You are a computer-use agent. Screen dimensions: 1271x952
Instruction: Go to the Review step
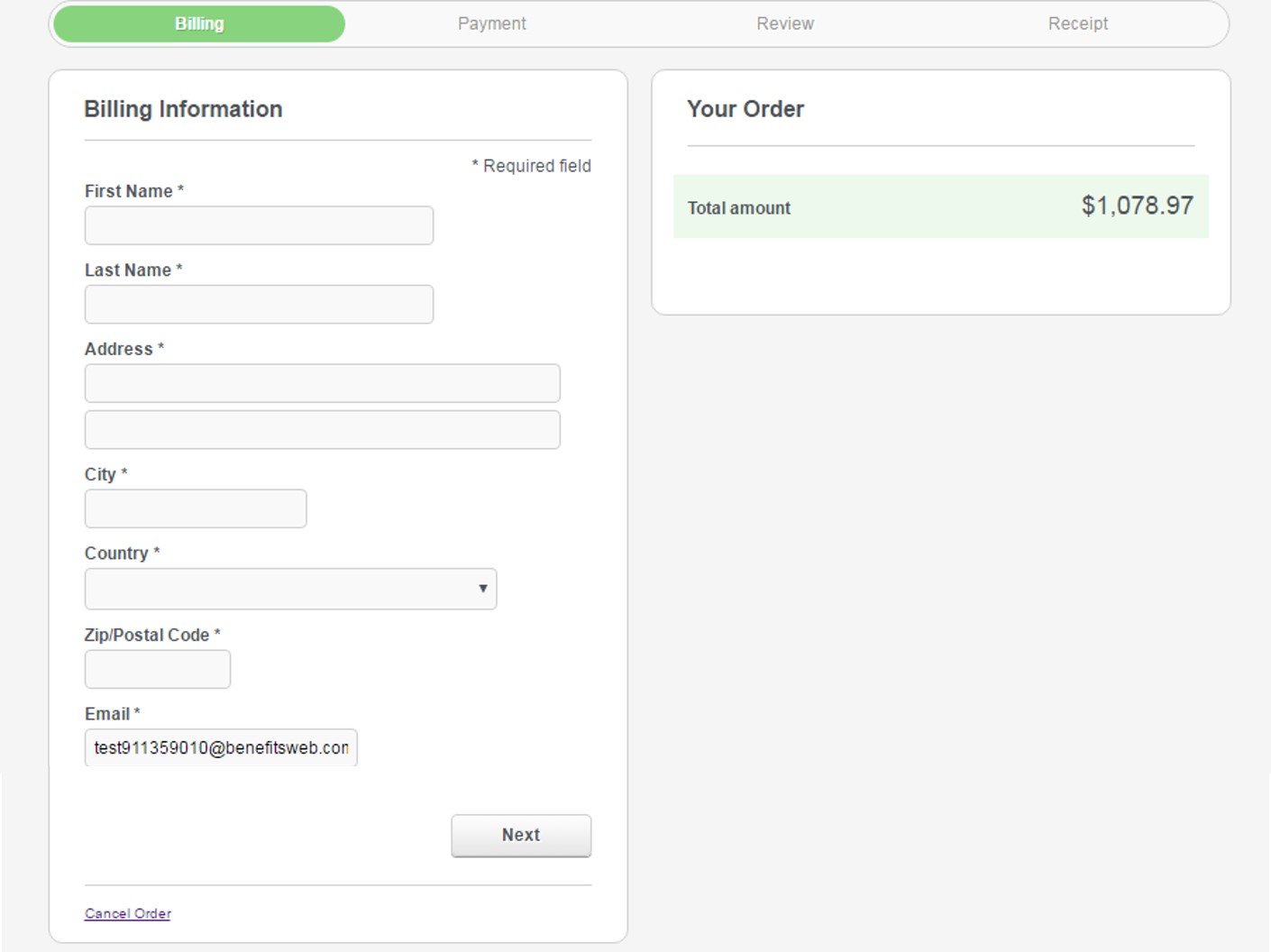(784, 24)
